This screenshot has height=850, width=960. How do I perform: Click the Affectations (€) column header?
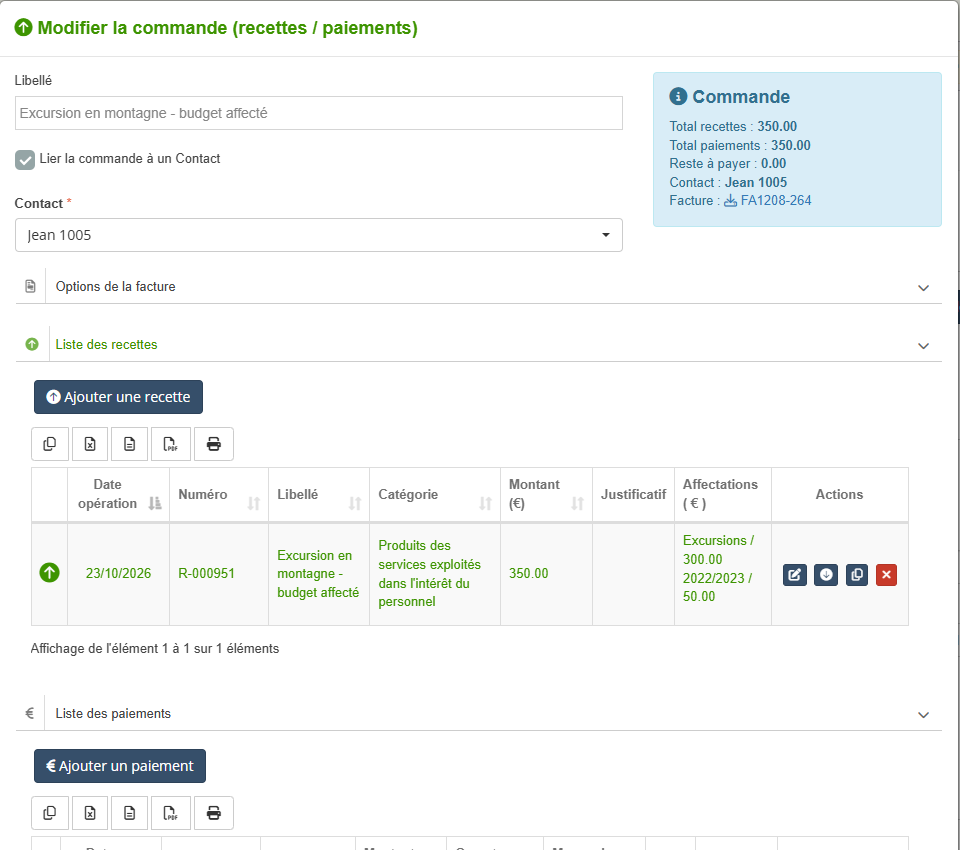tap(722, 494)
